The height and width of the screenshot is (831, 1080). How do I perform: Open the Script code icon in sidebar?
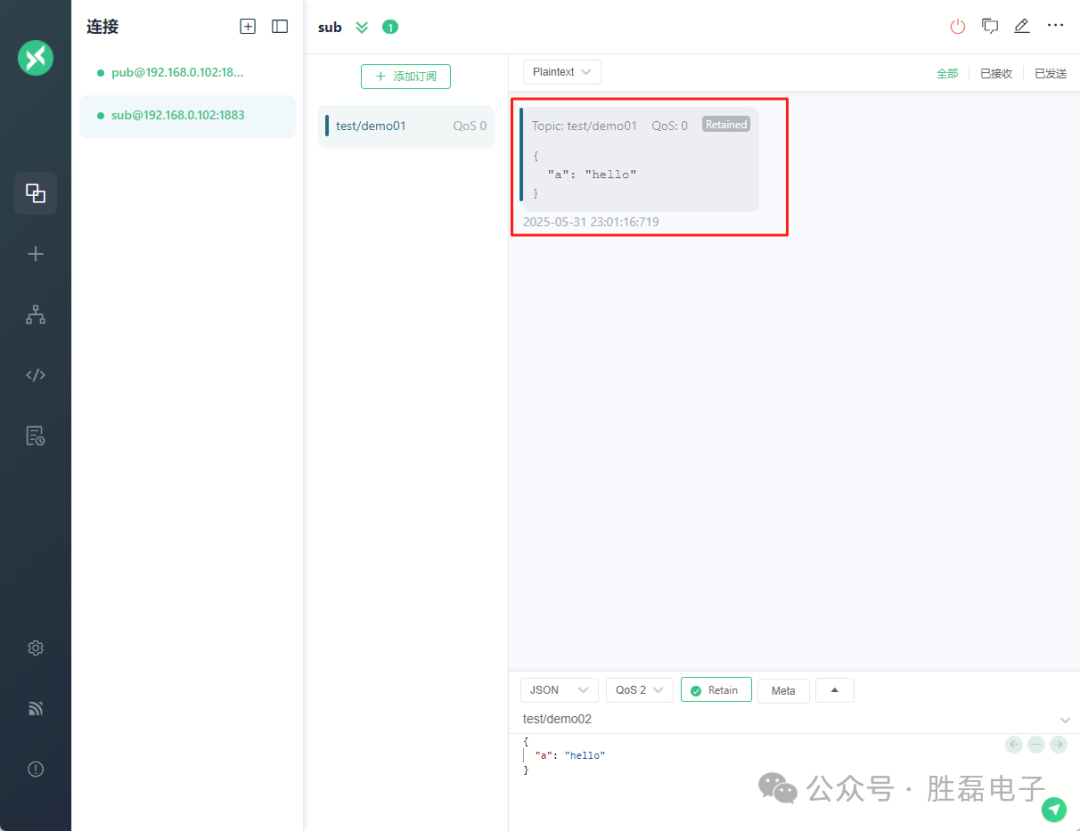(x=35, y=375)
